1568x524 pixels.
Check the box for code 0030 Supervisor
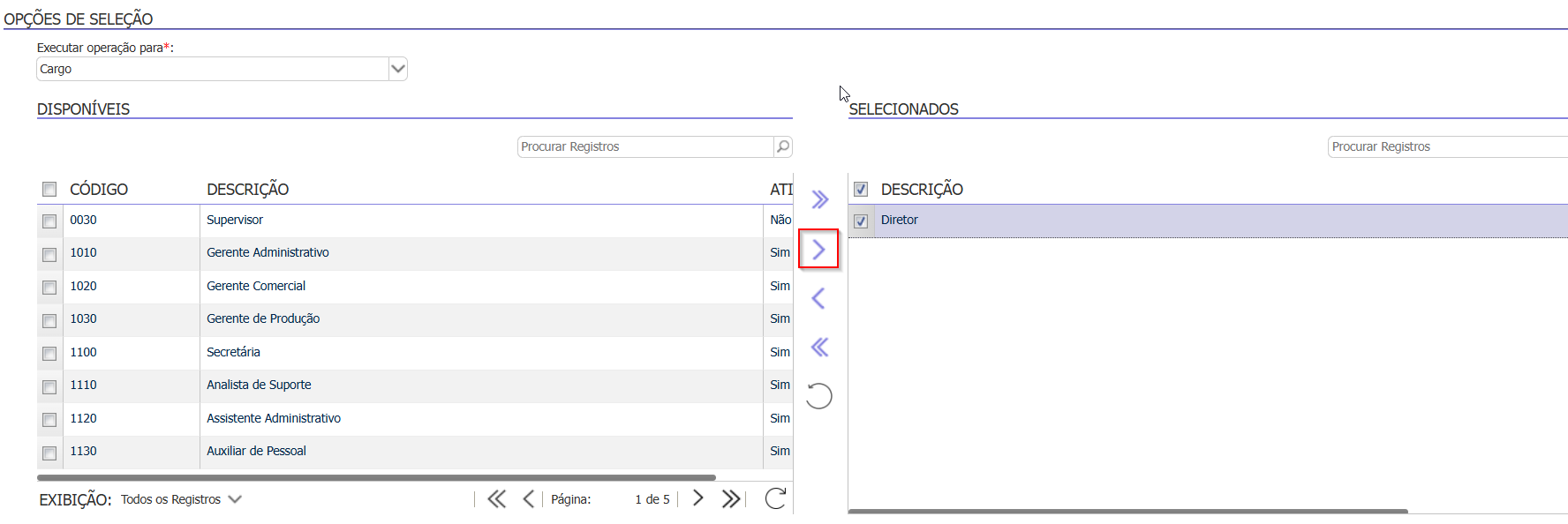pos(49,221)
